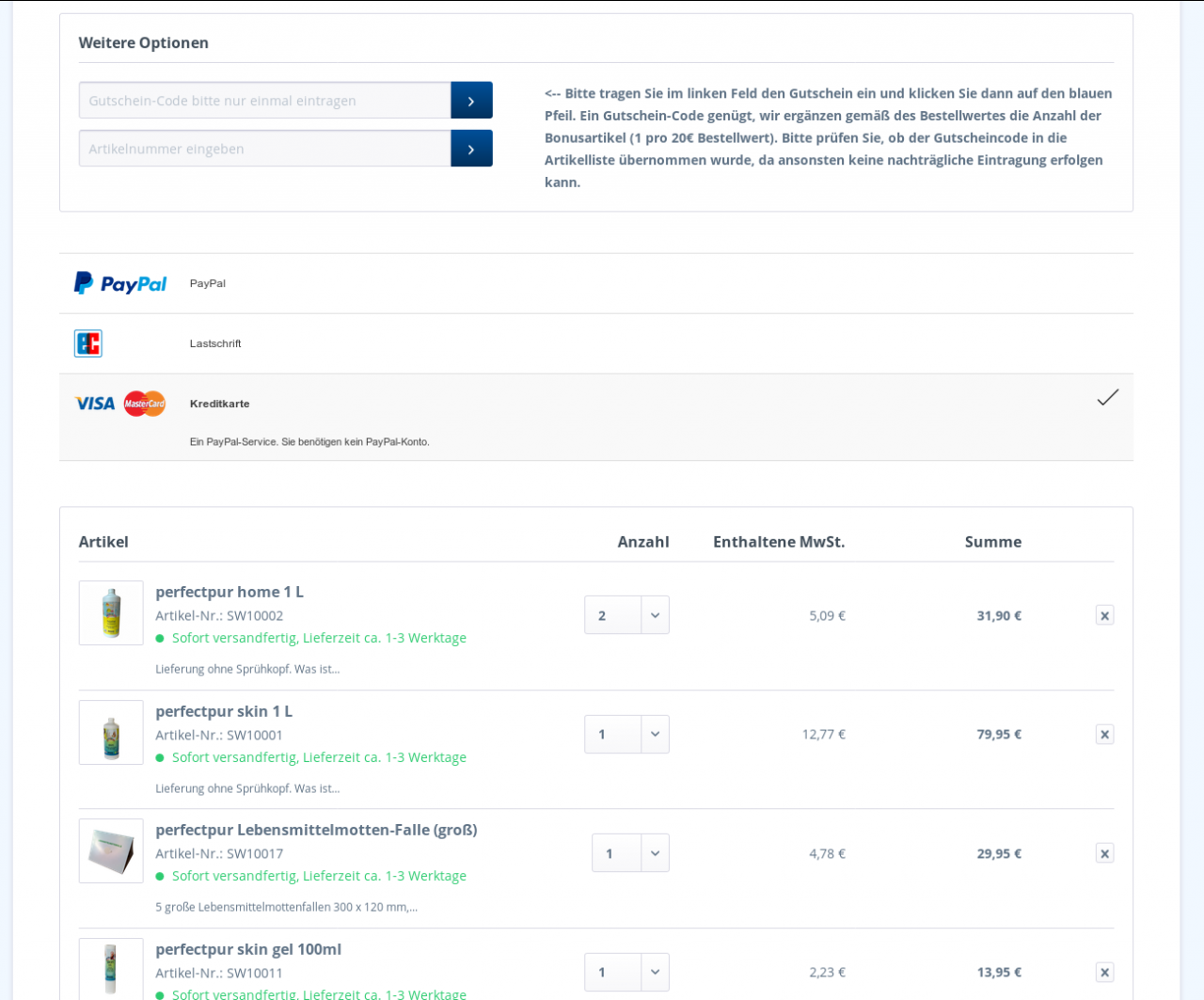Click the VAT value '4,78 €'
The width and height of the screenshot is (1204, 1000).
point(828,853)
